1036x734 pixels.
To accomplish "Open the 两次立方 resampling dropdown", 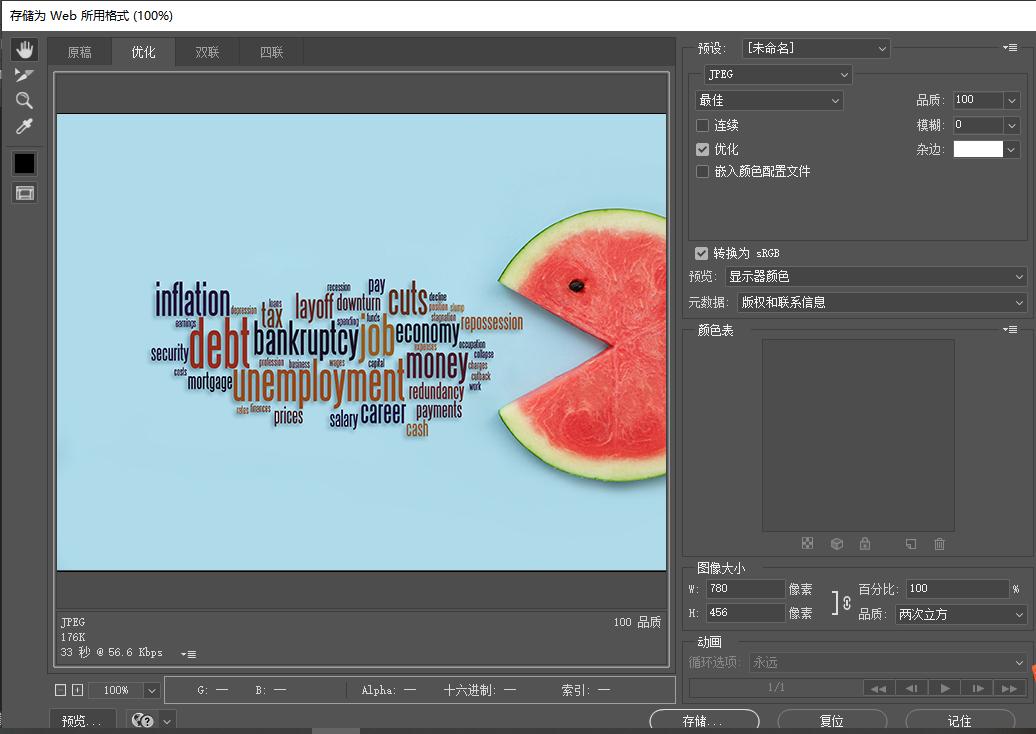I will point(960,615).
